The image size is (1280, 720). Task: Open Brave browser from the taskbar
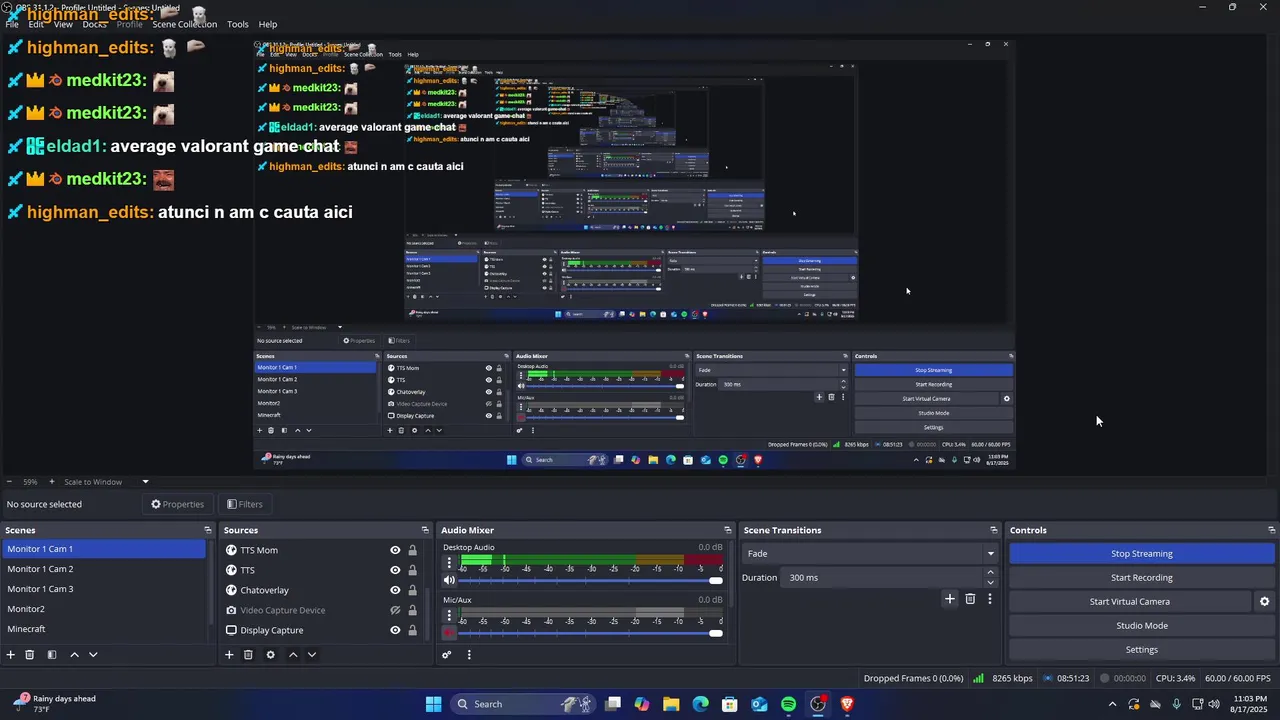(x=847, y=704)
